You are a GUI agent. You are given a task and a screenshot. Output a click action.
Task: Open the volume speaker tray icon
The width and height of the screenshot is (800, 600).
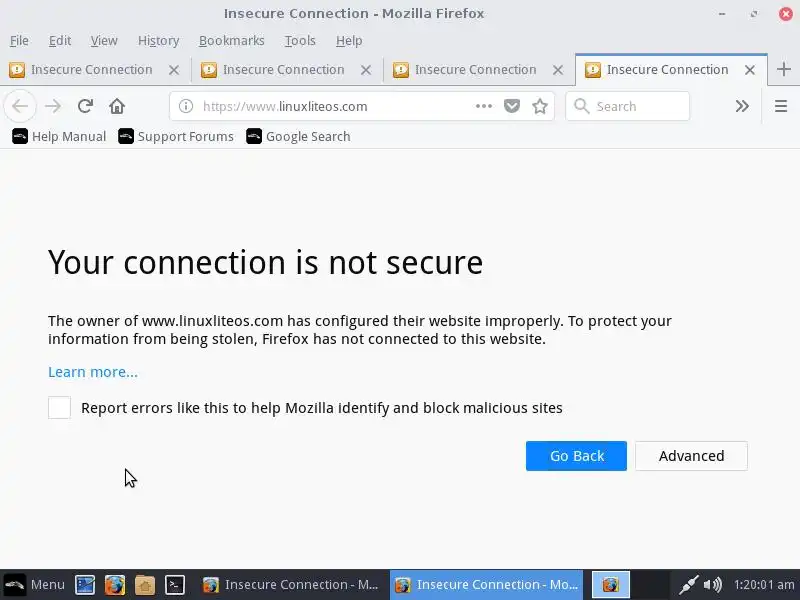click(712, 585)
